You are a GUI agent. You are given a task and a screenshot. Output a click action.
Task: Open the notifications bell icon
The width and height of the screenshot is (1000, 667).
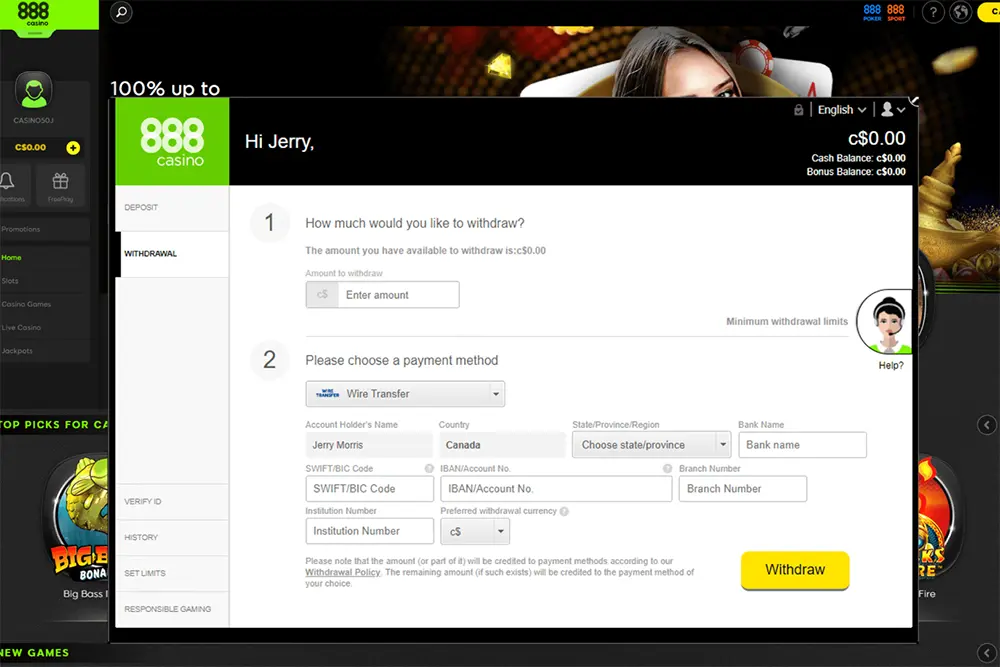point(8,181)
